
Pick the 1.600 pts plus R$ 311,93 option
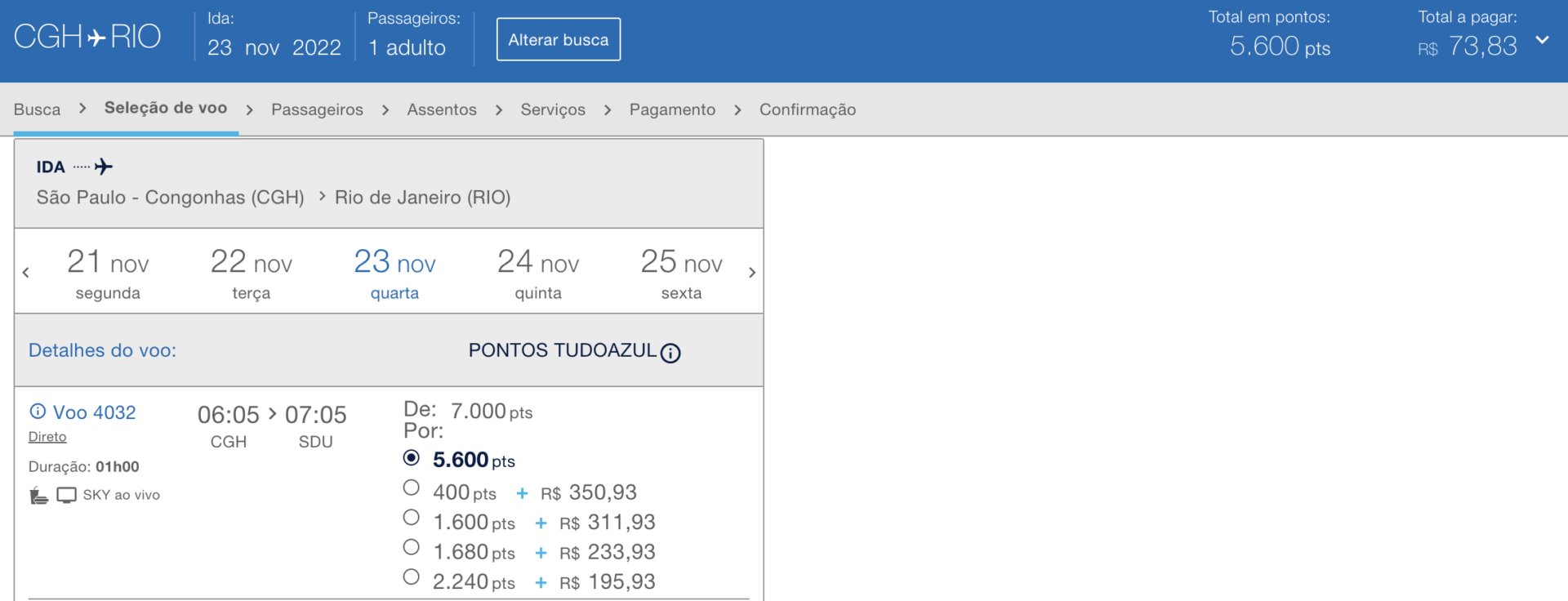click(x=412, y=518)
